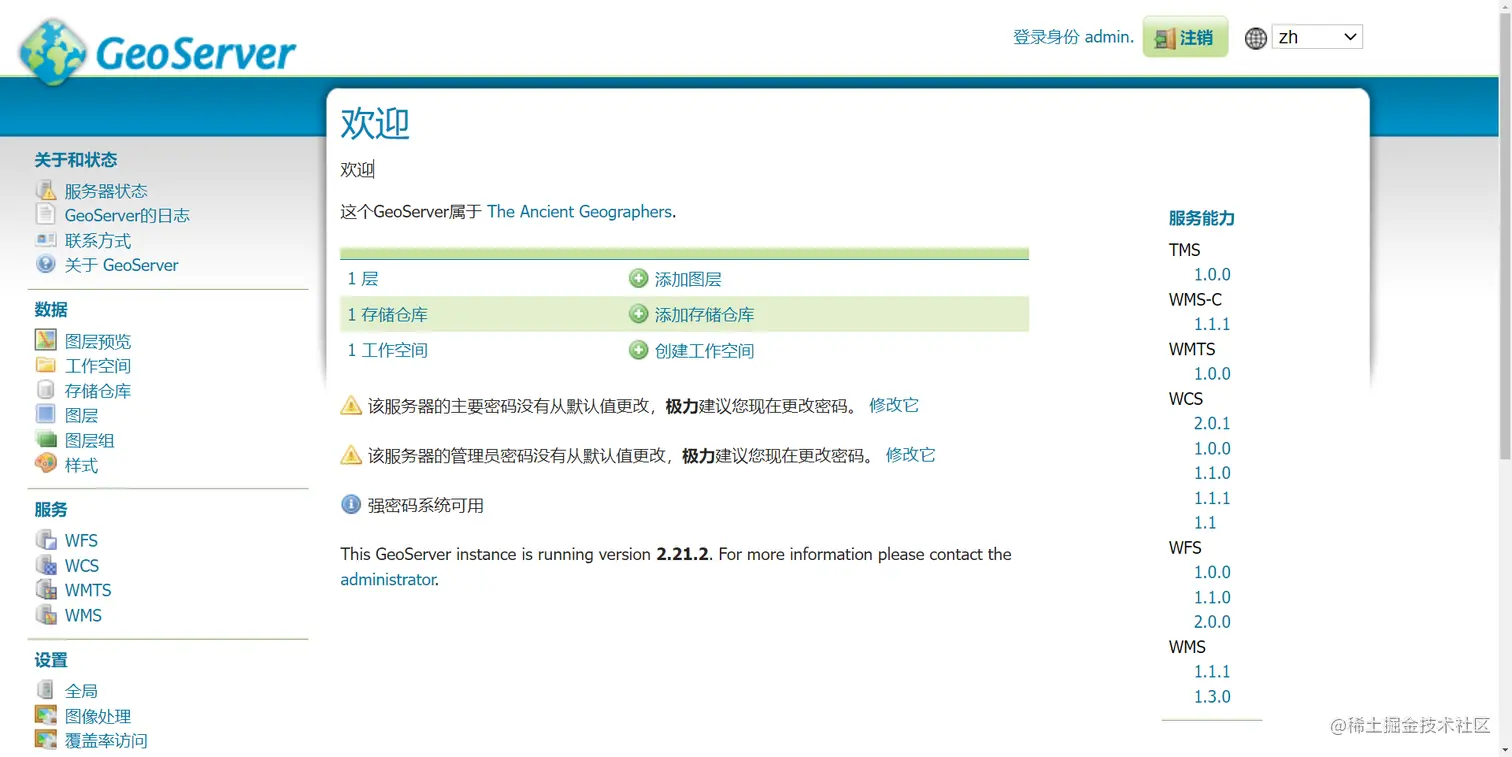The width and height of the screenshot is (1512, 757).
Task: Click the 1 存储仓库 count link
Action: pos(388,315)
